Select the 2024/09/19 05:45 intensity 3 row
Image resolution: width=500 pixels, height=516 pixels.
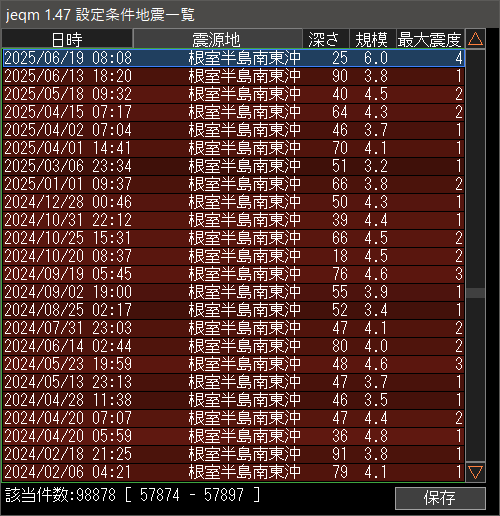pyautogui.click(x=233, y=274)
